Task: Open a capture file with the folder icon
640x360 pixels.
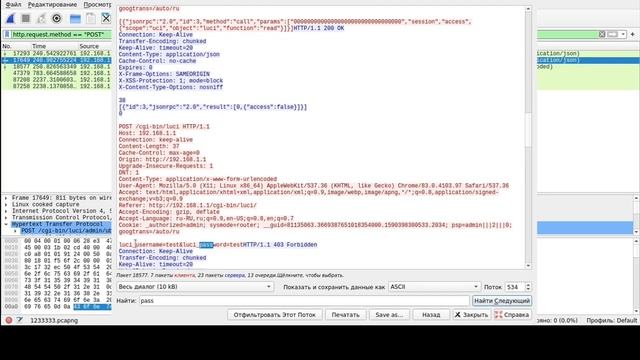Action: tap(75, 18)
